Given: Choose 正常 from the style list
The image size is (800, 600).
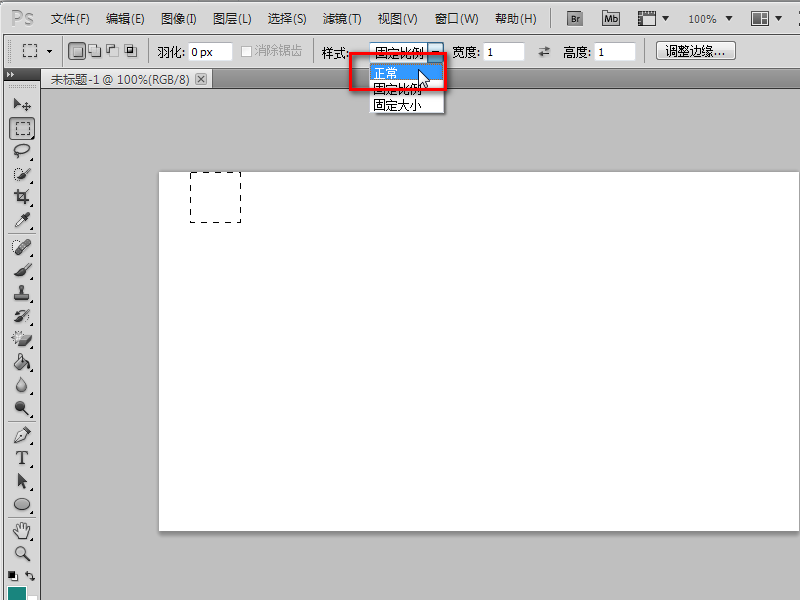Looking at the screenshot, I should (407, 73).
